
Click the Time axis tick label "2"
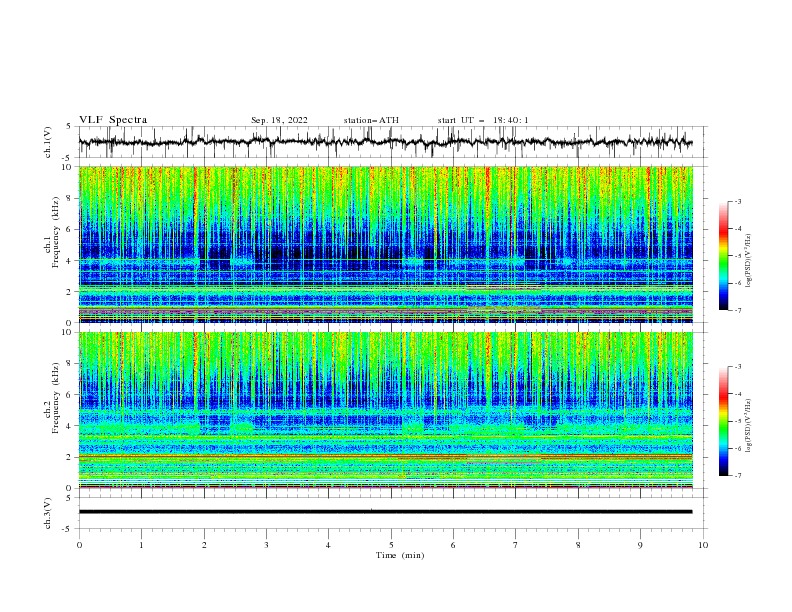204,545
